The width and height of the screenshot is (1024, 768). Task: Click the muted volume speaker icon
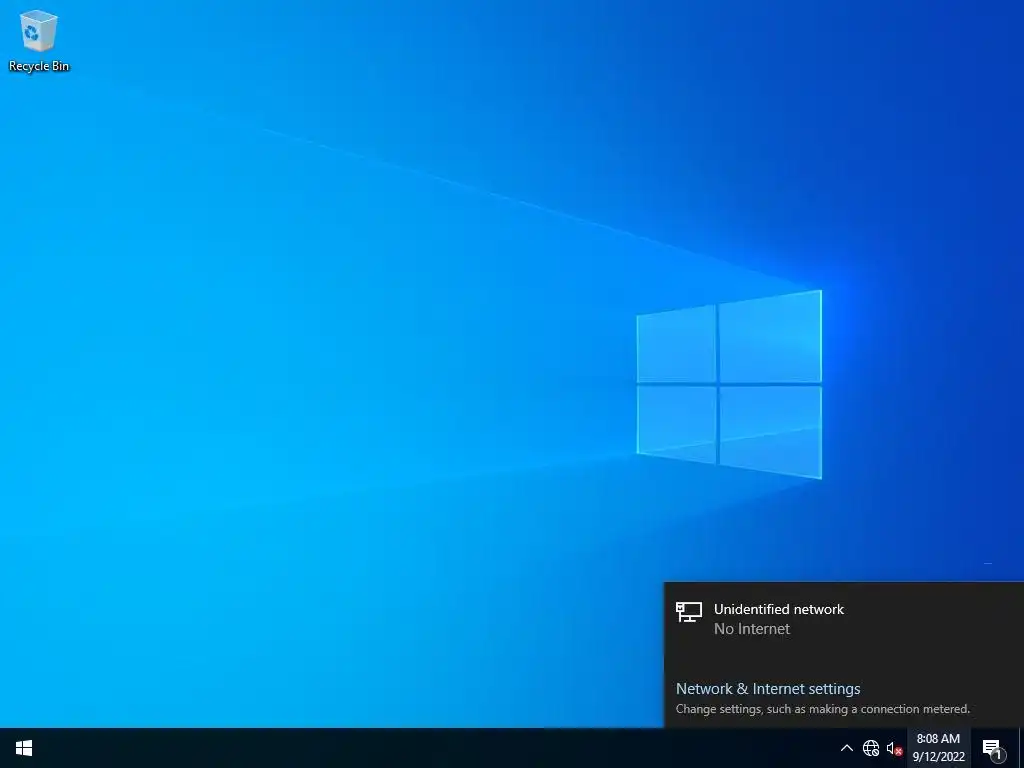(x=894, y=748)
